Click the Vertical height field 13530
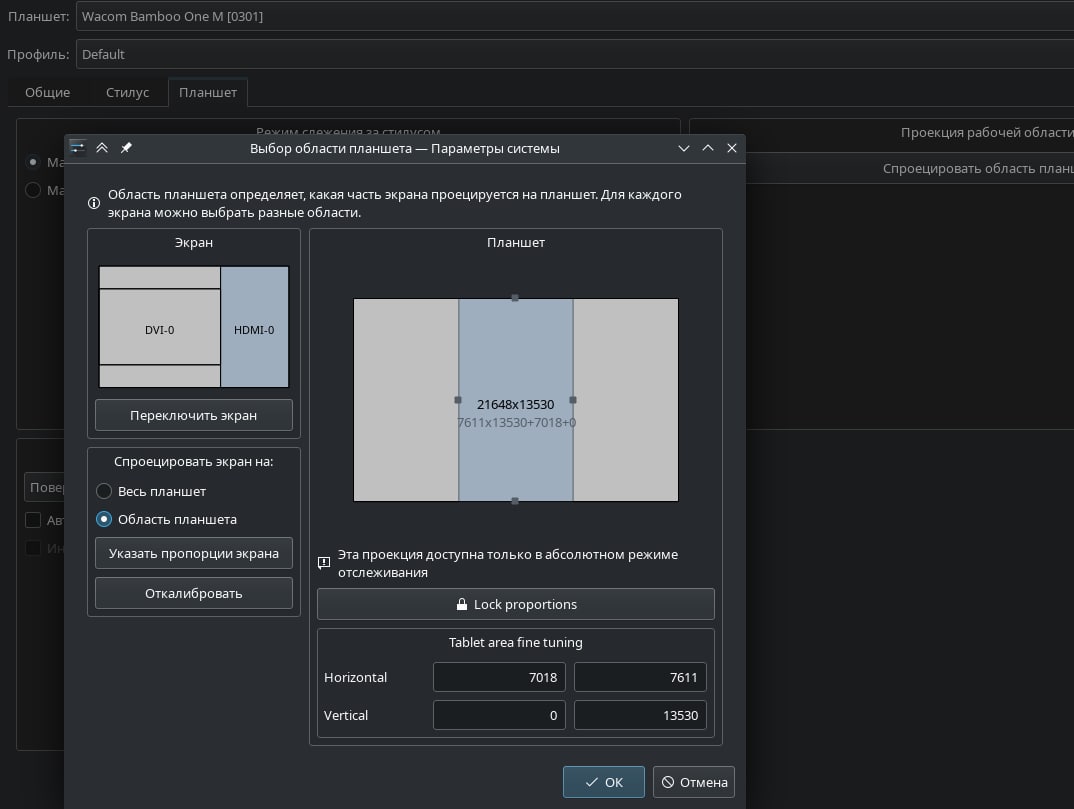 640,715
